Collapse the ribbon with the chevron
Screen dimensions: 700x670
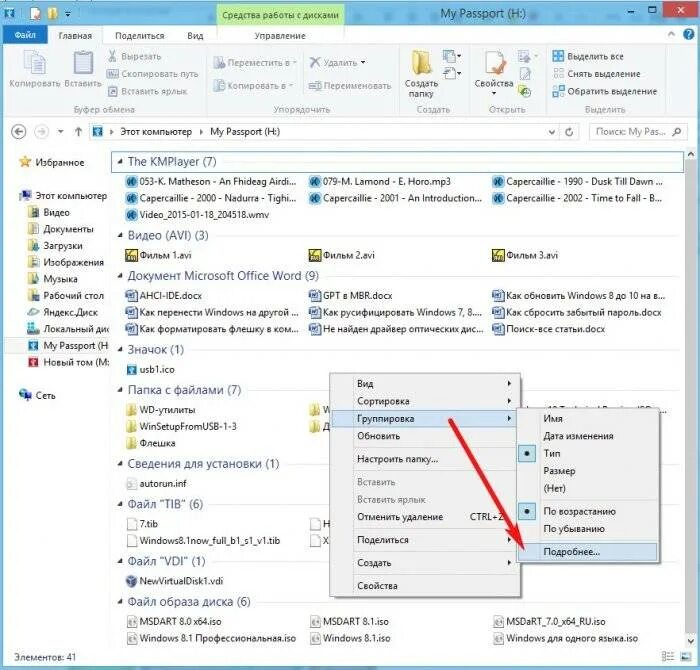671,34
